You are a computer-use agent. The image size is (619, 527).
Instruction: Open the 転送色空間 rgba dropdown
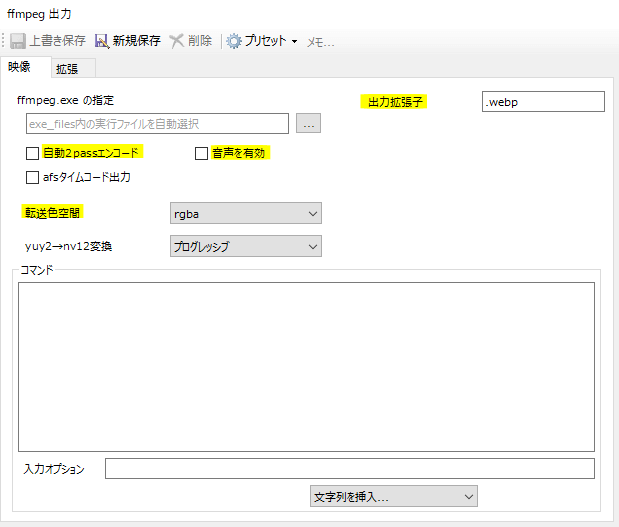[x=240, y=213]
